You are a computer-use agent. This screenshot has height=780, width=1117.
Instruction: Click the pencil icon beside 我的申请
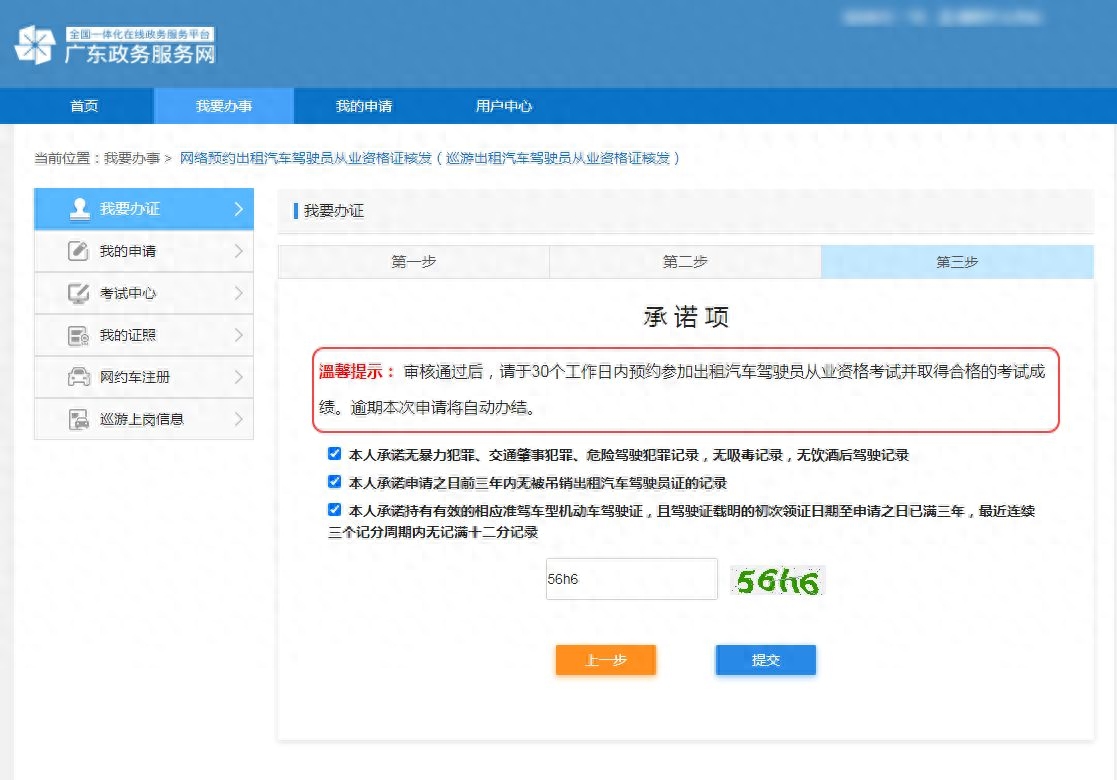click(x=78, y=251)
